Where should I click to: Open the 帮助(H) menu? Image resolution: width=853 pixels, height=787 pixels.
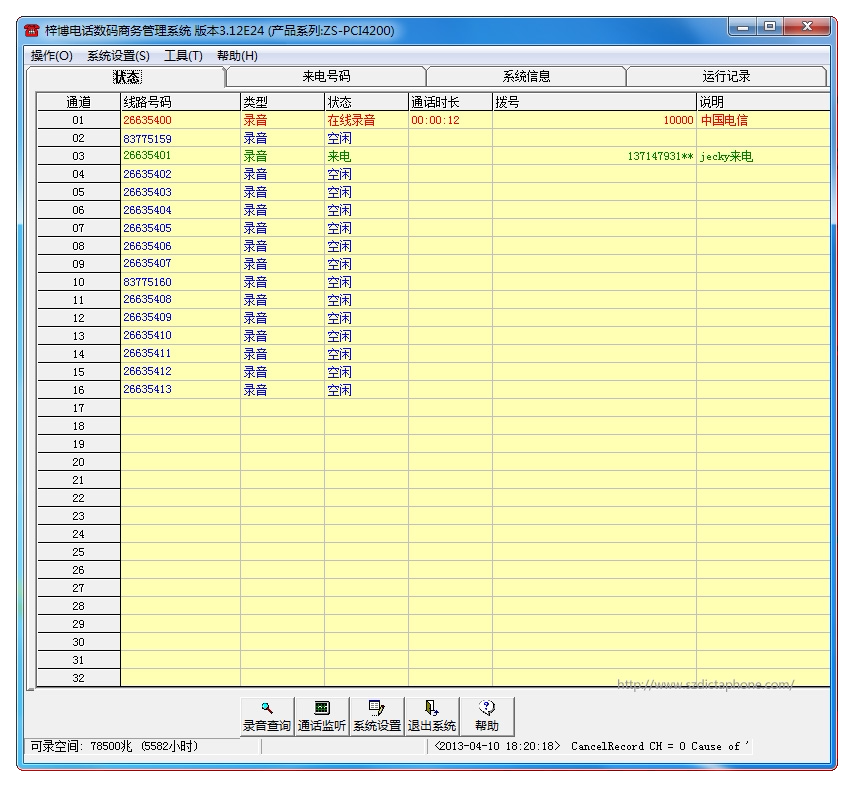point(237,55)
